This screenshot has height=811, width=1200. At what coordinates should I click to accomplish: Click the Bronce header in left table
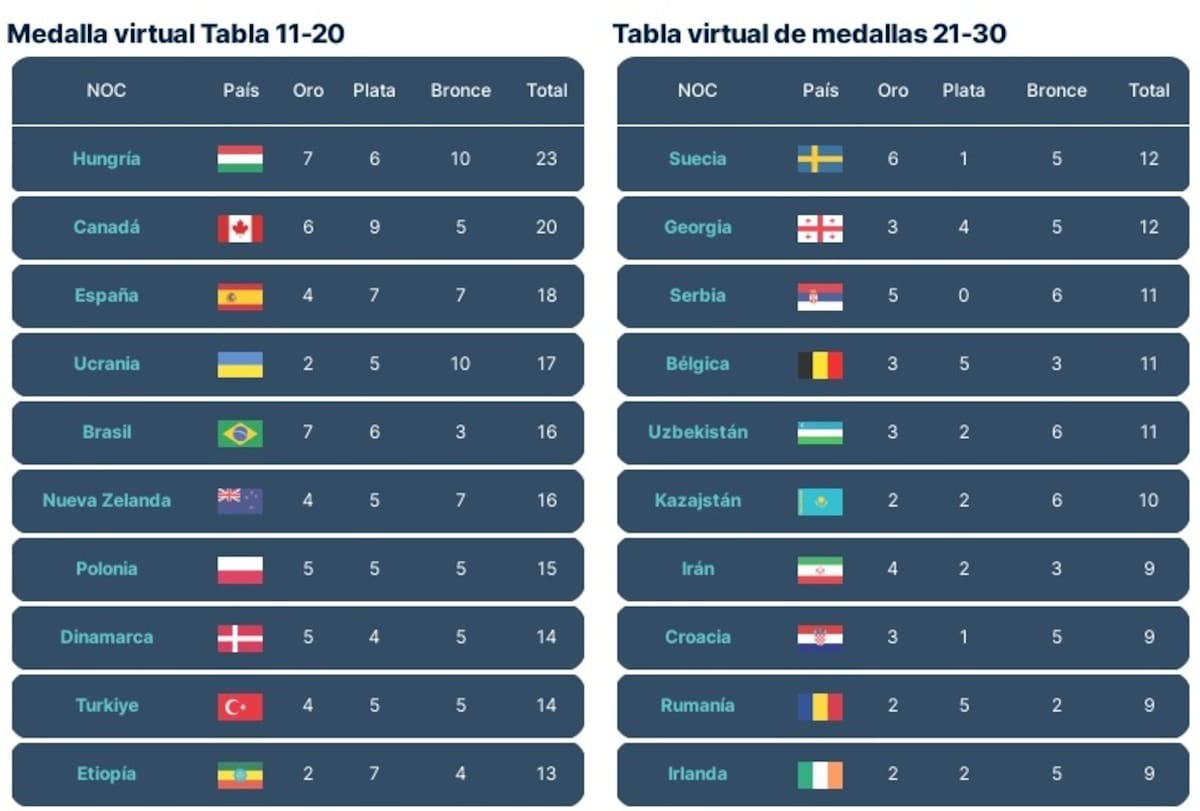(460, 90)
